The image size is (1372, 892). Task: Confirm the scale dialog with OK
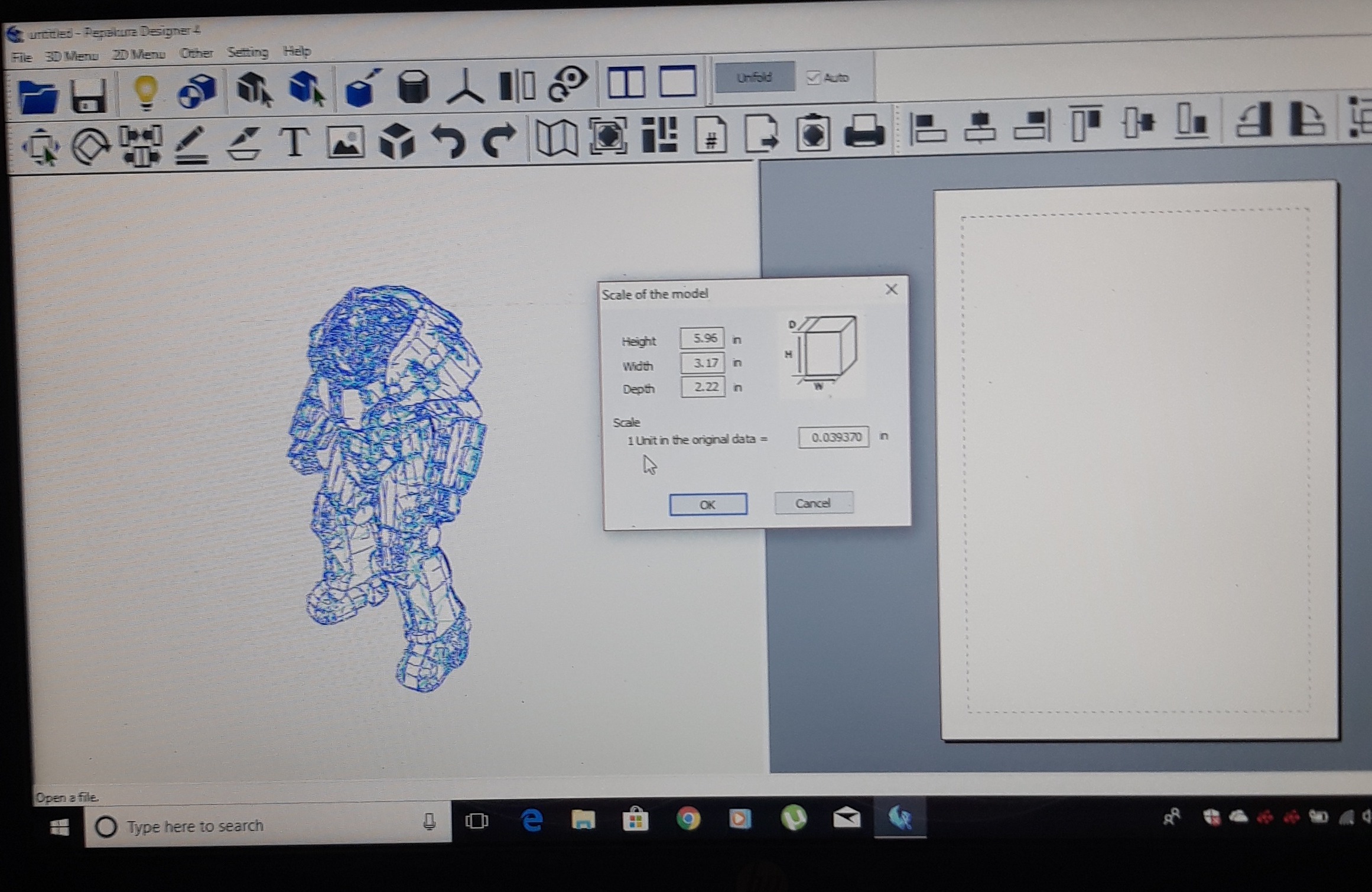(708, 504)
